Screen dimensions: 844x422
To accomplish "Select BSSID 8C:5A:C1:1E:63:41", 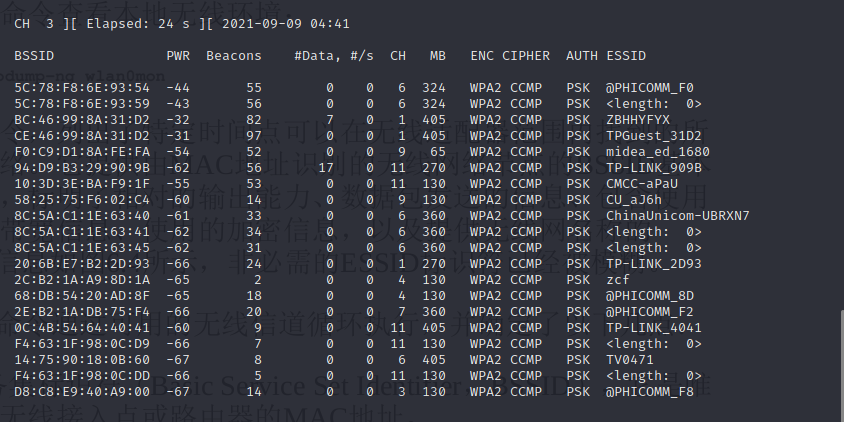I will (x=82, y=232).
